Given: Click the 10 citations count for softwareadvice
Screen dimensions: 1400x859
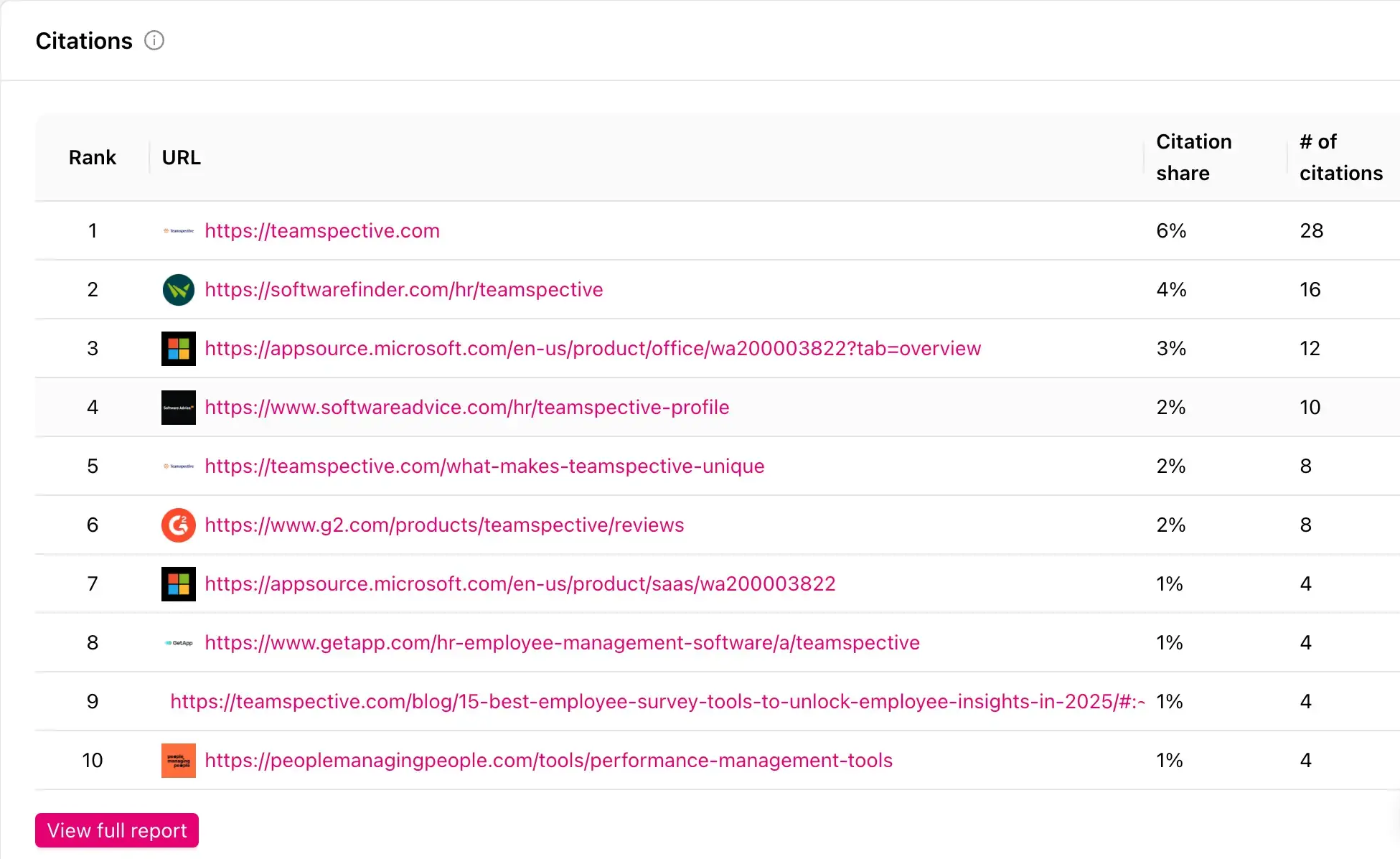Looking at the screenshot, I should (x=1310, y=408).
